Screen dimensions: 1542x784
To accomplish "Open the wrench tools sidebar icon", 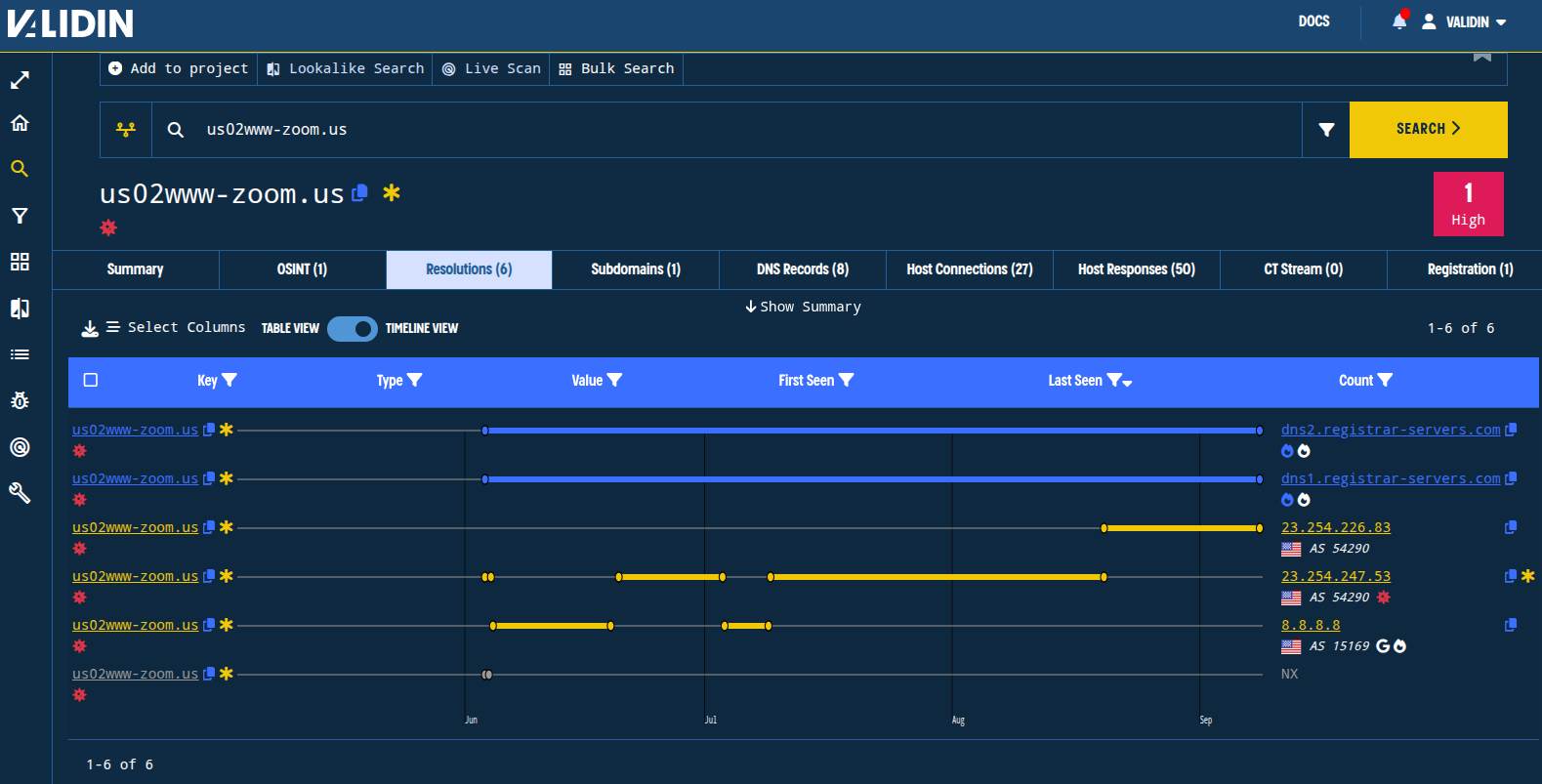I will pos(20,493).
